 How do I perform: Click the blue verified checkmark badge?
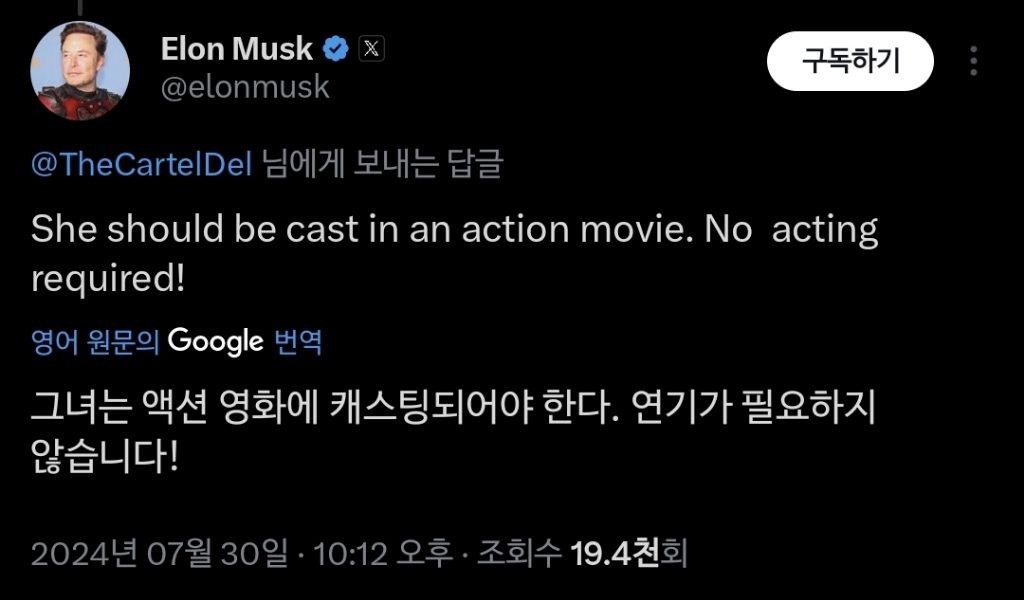(338, 48)
